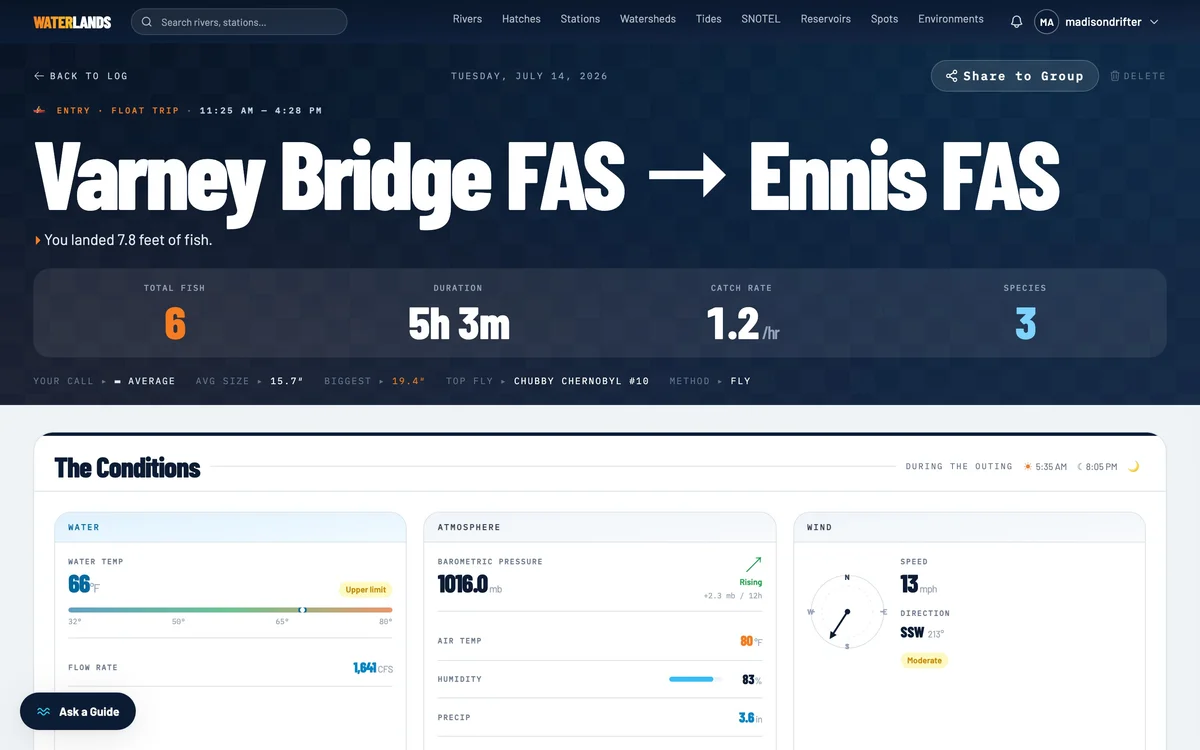Viewport: 1200px width, 750px height.
Task: Click the air temp 80°F value
Action: [751, 641]
